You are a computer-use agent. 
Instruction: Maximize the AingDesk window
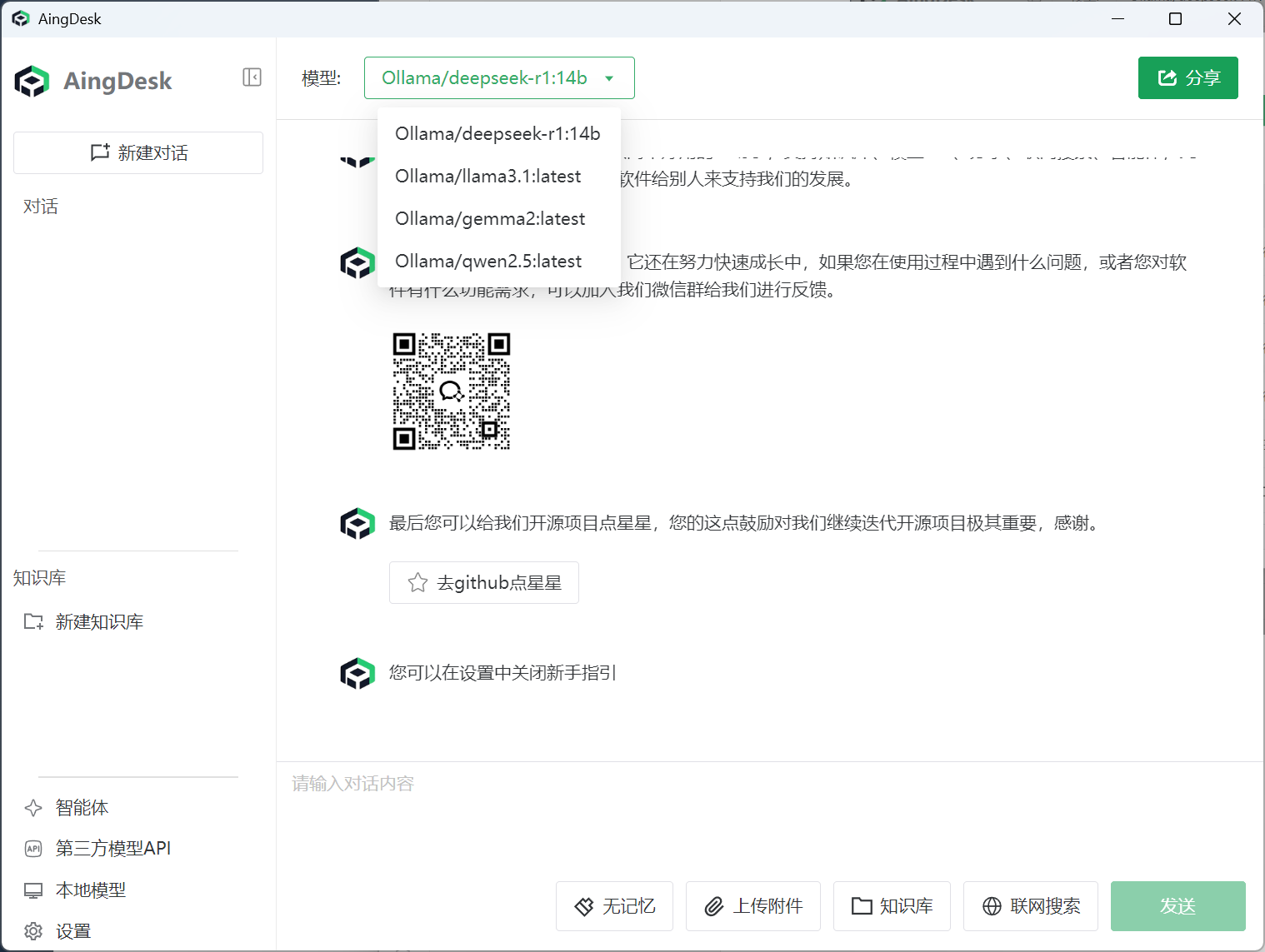point(1176,18)
